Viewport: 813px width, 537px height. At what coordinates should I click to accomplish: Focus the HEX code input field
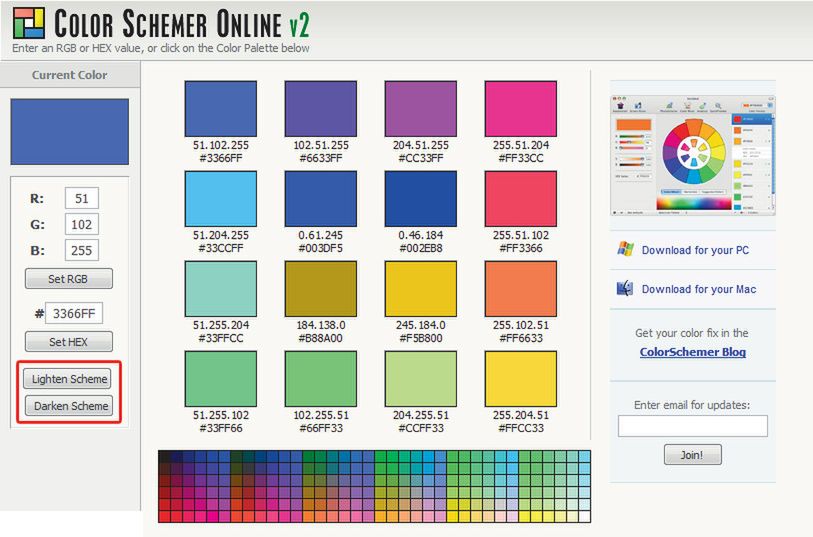point(74,313)
